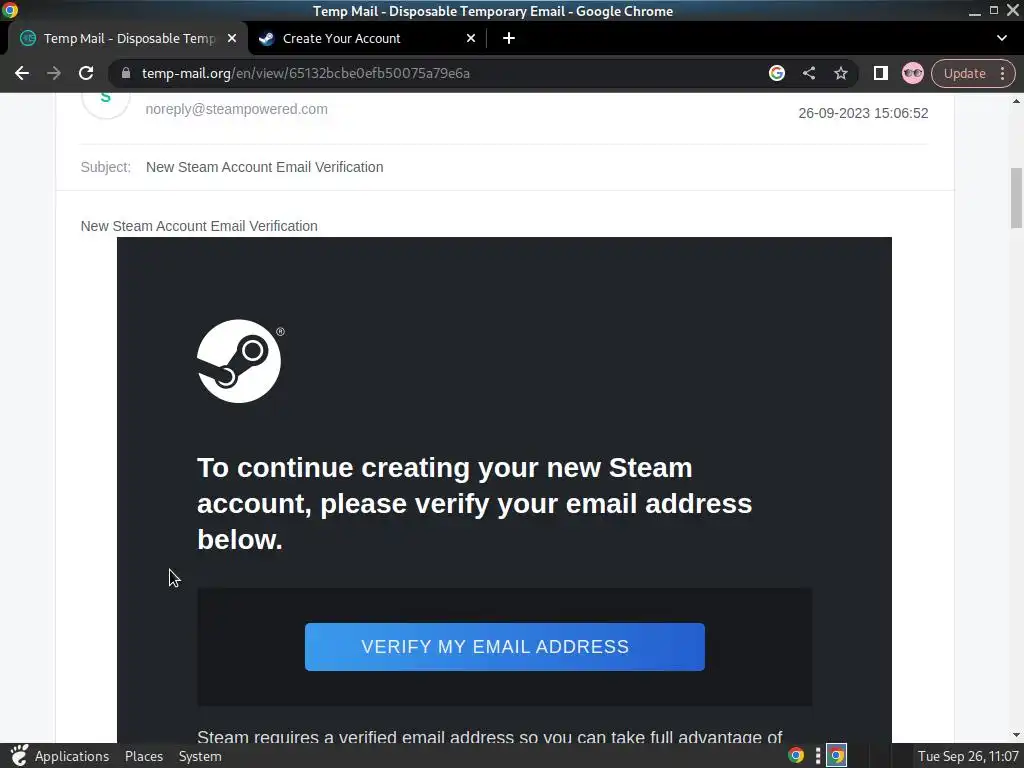Close the Create Your Account tab
1024x768 pixels.
(x=471, y=39)
